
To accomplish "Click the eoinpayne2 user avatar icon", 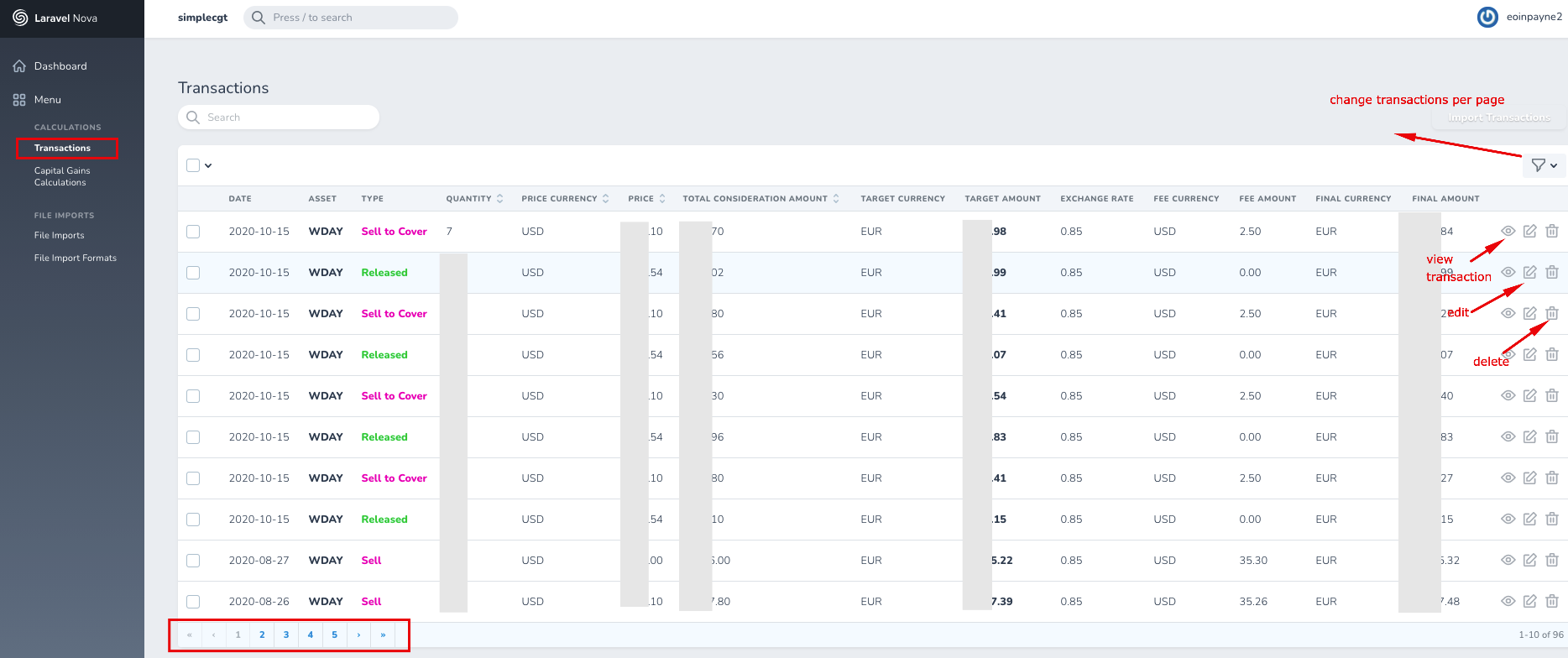I will tap(1487, 17).
